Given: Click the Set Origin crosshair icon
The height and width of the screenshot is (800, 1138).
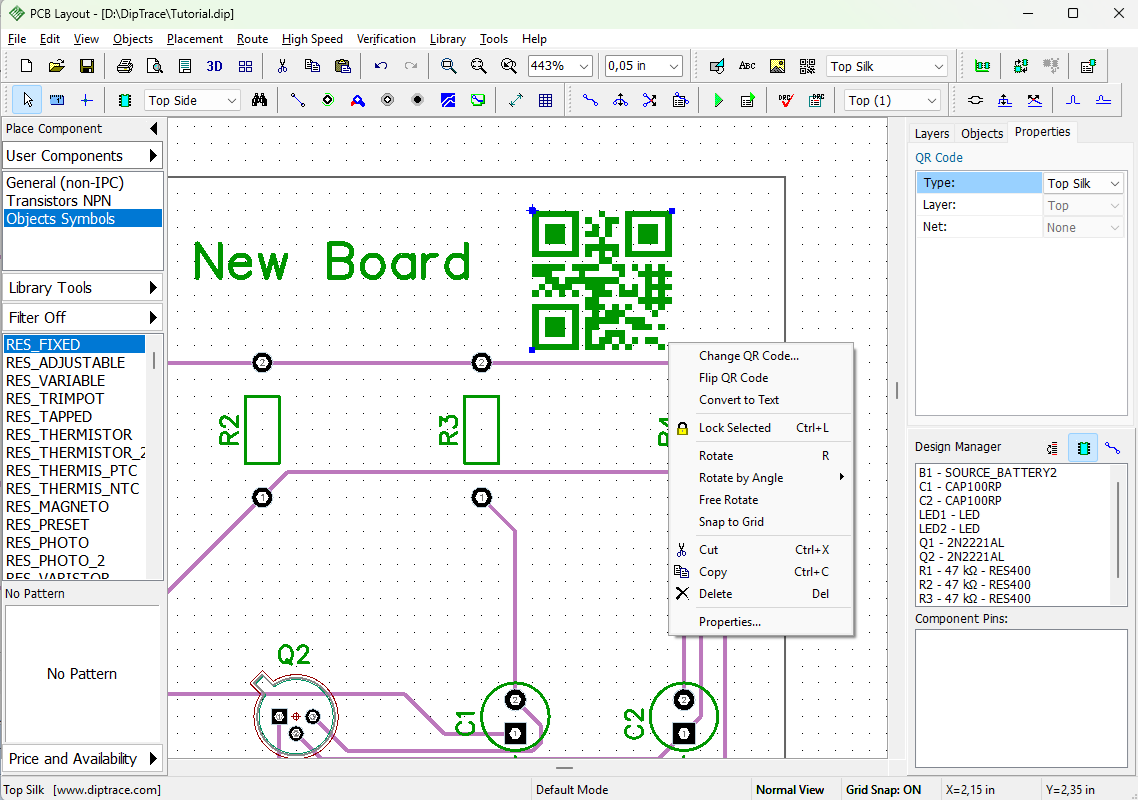Looking at the screenshot, I should coord(86,100).
